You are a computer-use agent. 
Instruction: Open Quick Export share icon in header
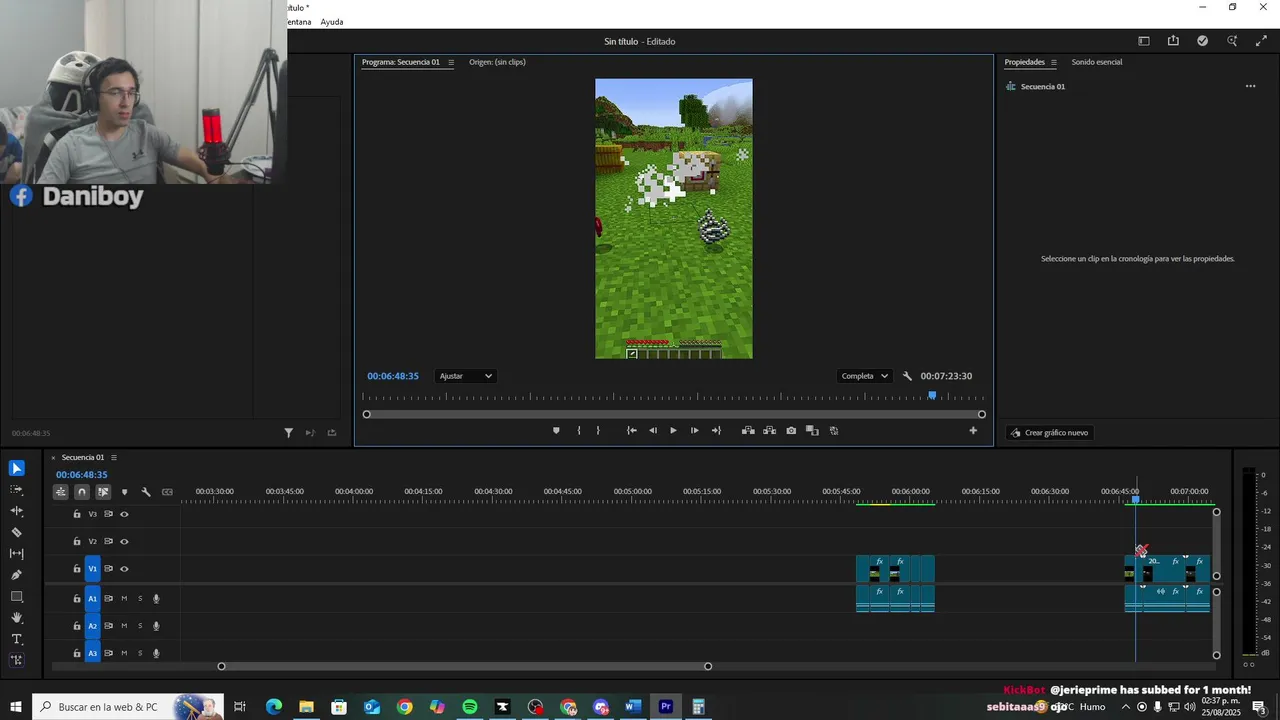[1173, 41]
